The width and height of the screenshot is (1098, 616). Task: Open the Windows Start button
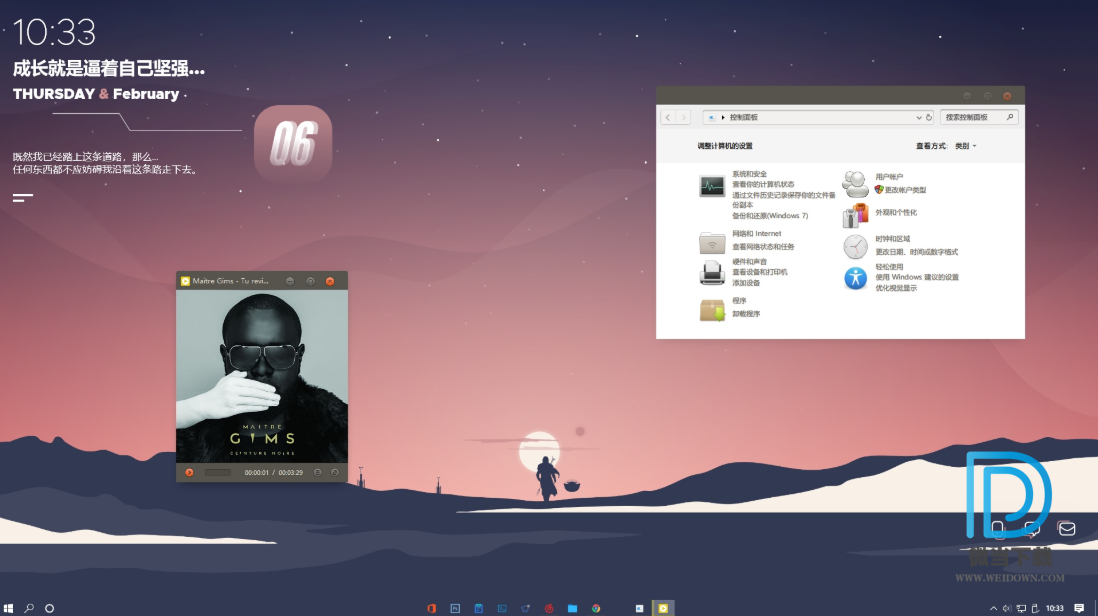point(8,608)
